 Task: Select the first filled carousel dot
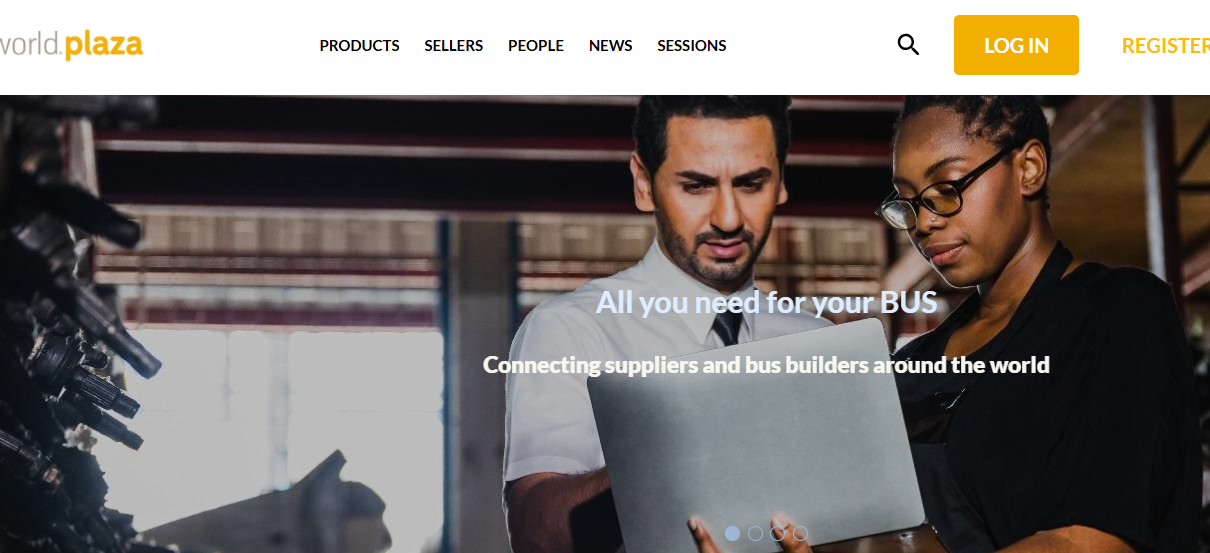[733, 533]
